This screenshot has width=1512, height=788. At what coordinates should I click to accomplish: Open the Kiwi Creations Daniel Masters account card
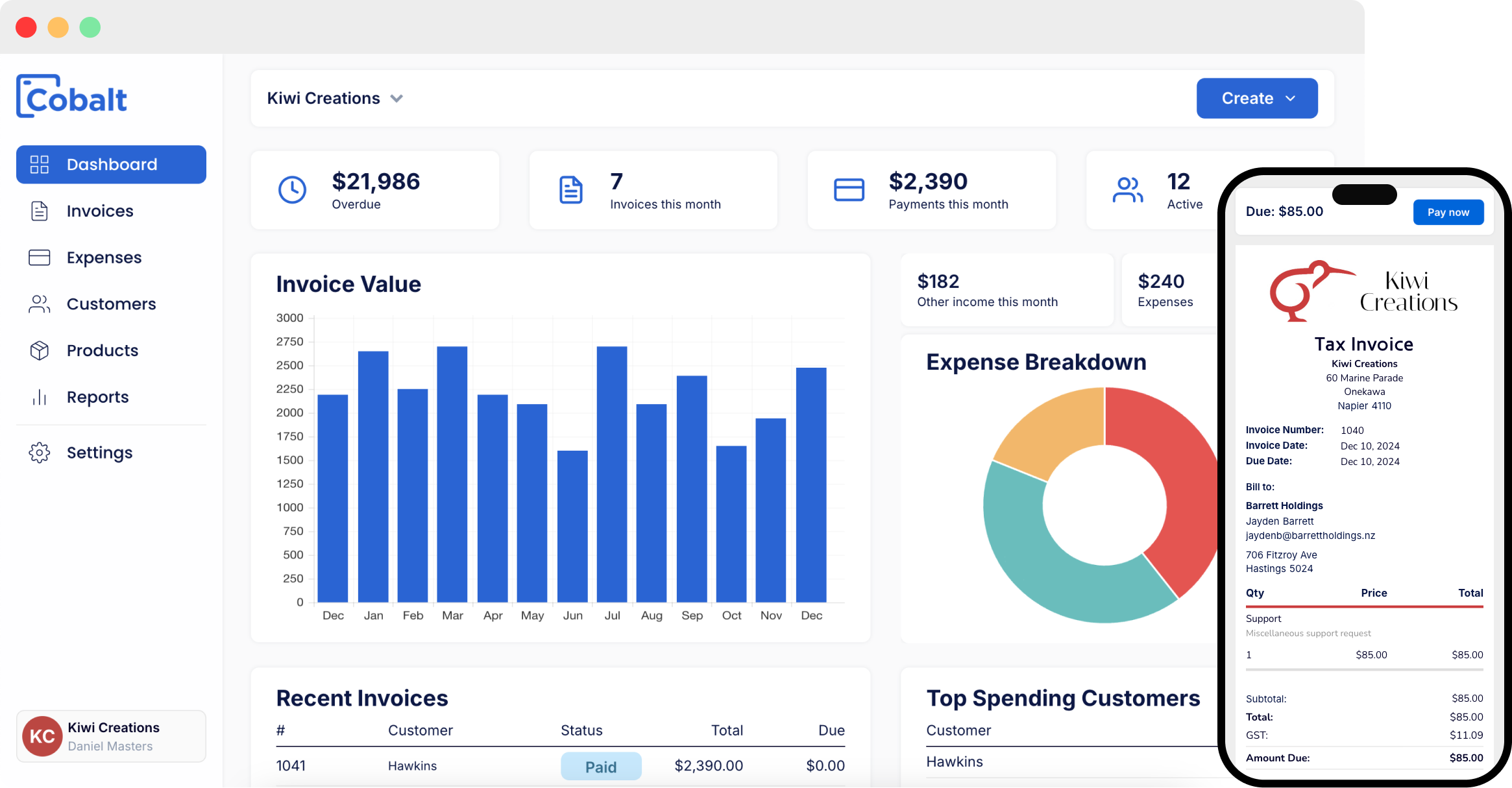tap(111, 736)
